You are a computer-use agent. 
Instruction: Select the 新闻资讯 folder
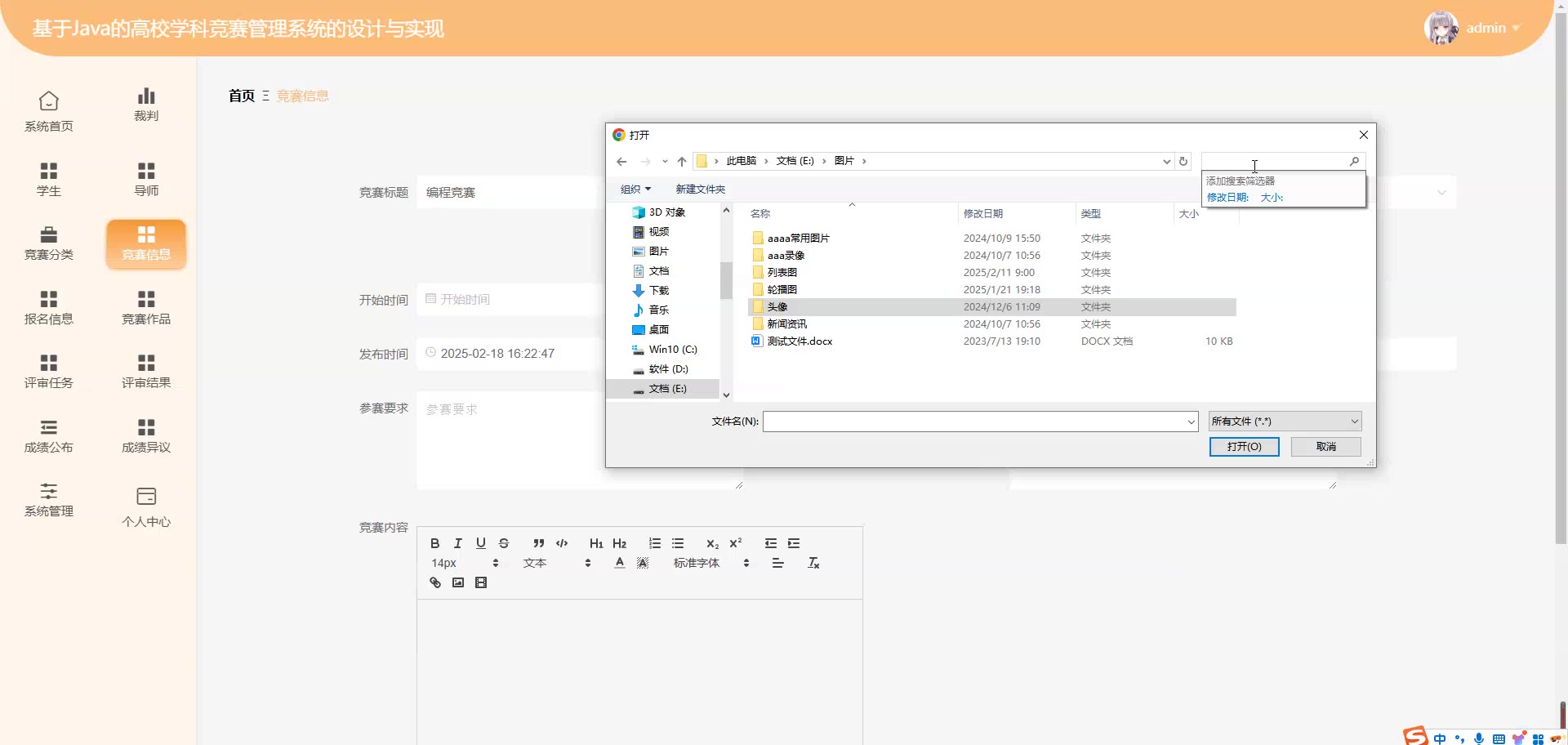992,324
